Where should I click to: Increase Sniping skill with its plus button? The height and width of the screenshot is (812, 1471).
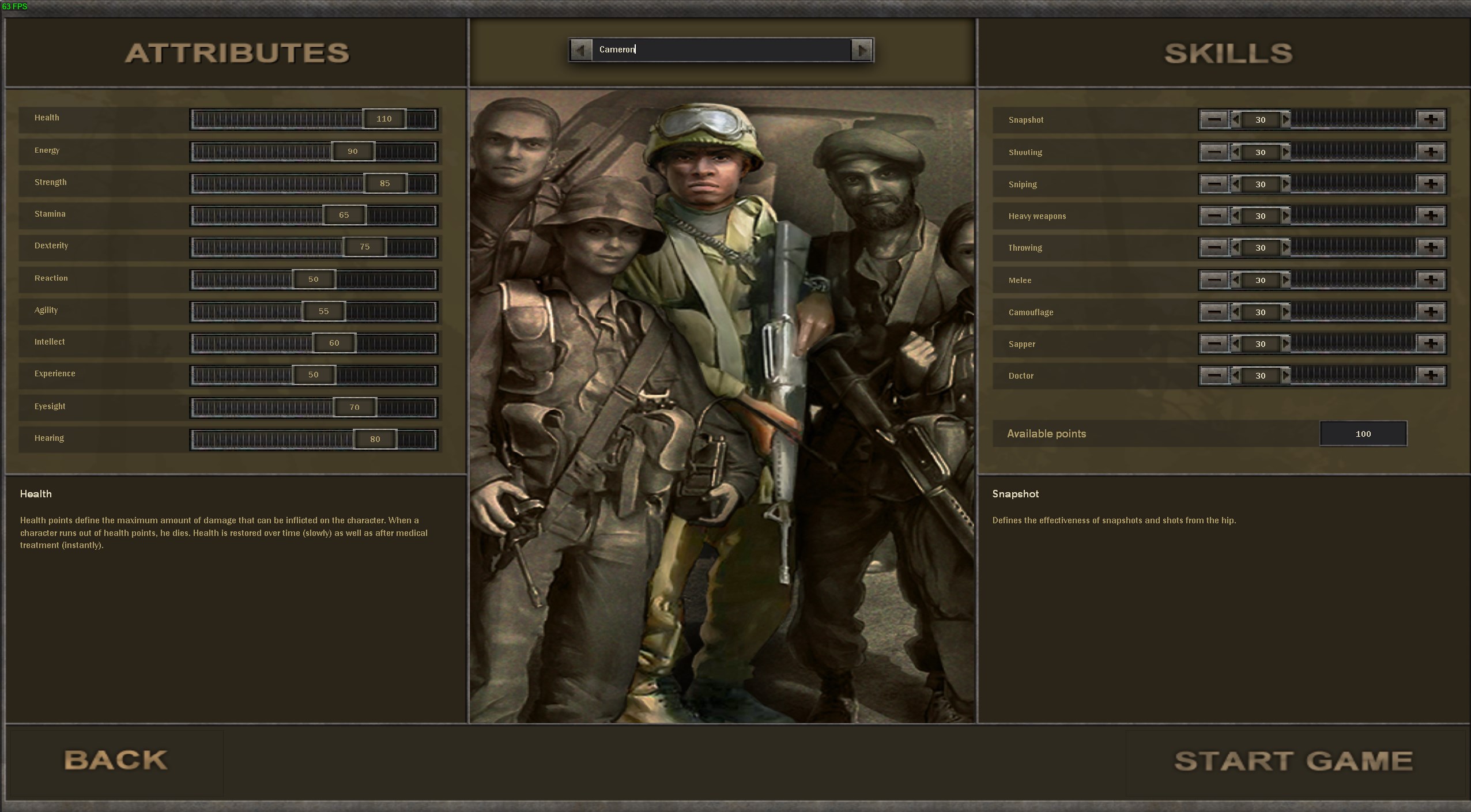click(x=1431, y=184)
